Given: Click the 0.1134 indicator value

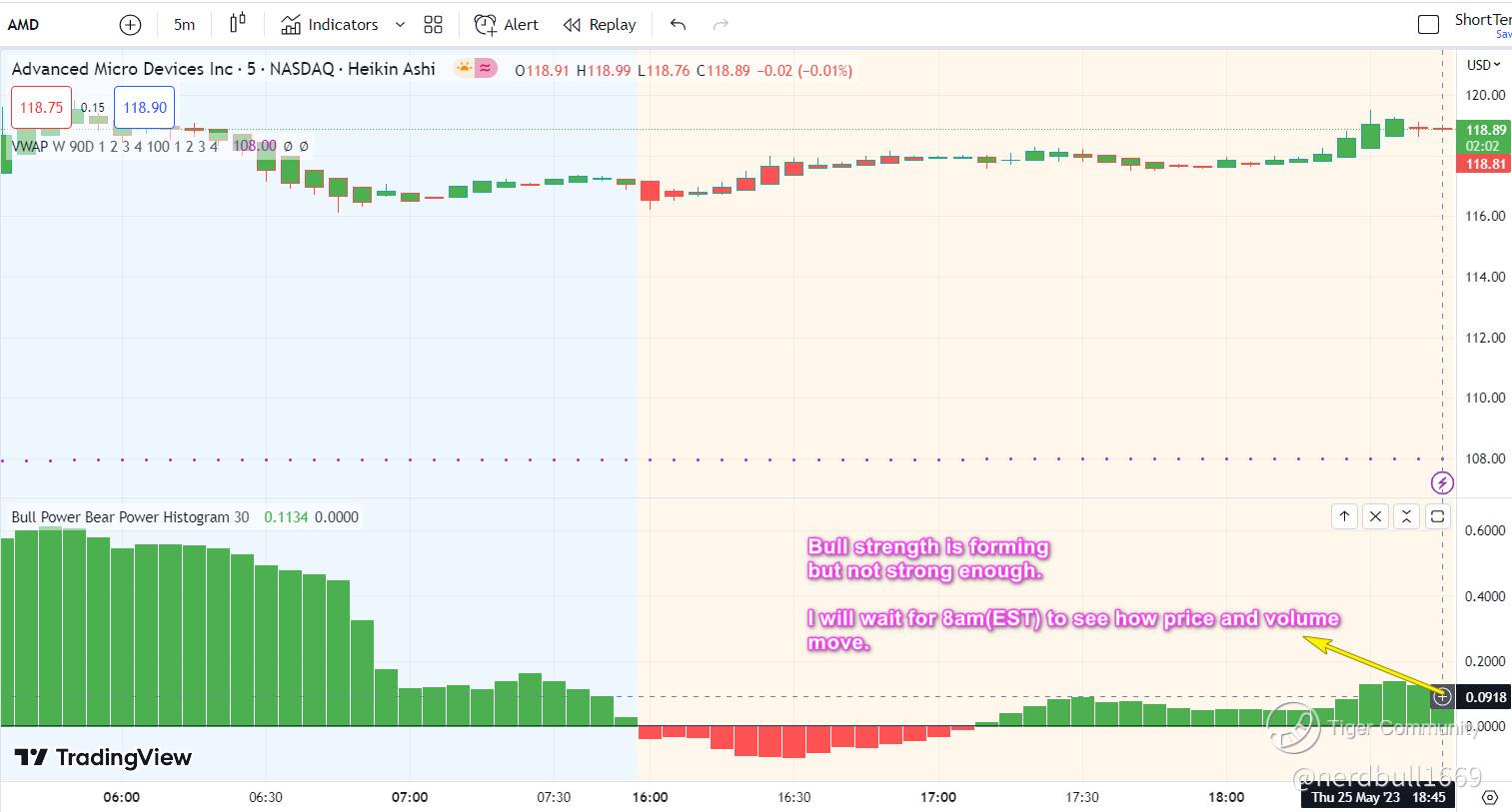Looking at the screenshot, I should point(286,517).
